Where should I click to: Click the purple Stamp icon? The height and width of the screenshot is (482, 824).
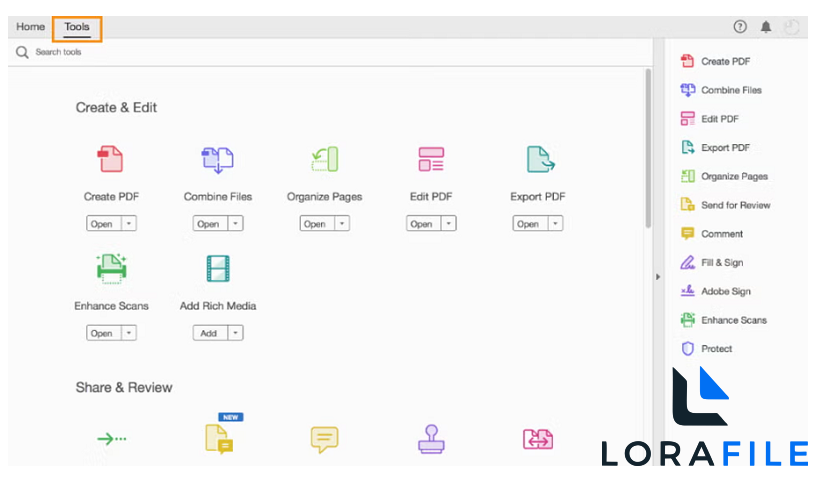(x=431, y=439)
